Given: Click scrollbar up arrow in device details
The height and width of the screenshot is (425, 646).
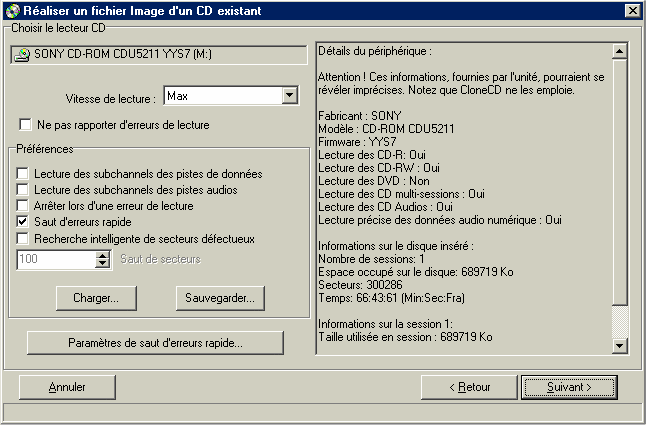Looking at the screenshot, I should [620, 51].
